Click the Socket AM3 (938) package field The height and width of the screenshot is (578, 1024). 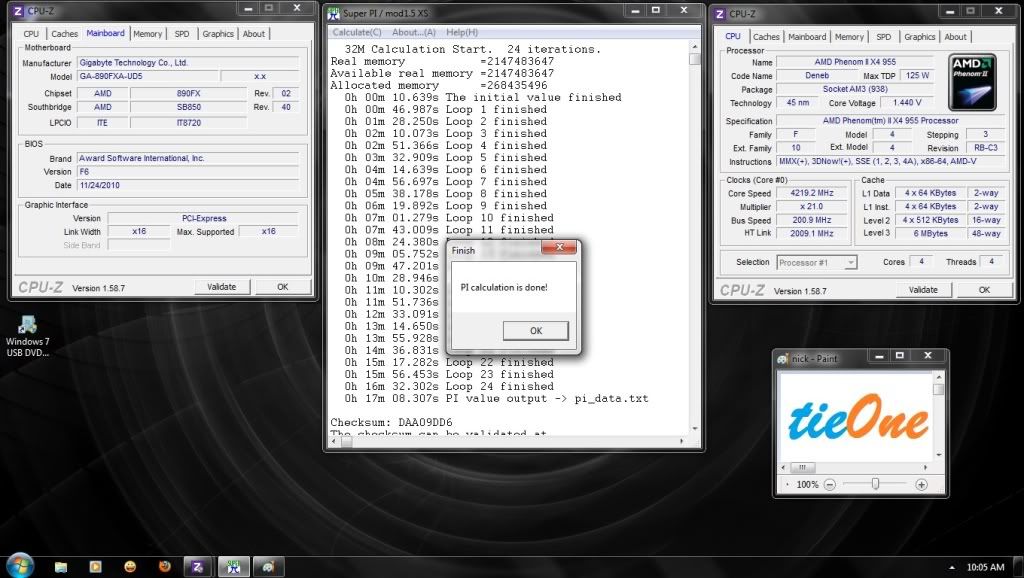click(x=855, y=89)
